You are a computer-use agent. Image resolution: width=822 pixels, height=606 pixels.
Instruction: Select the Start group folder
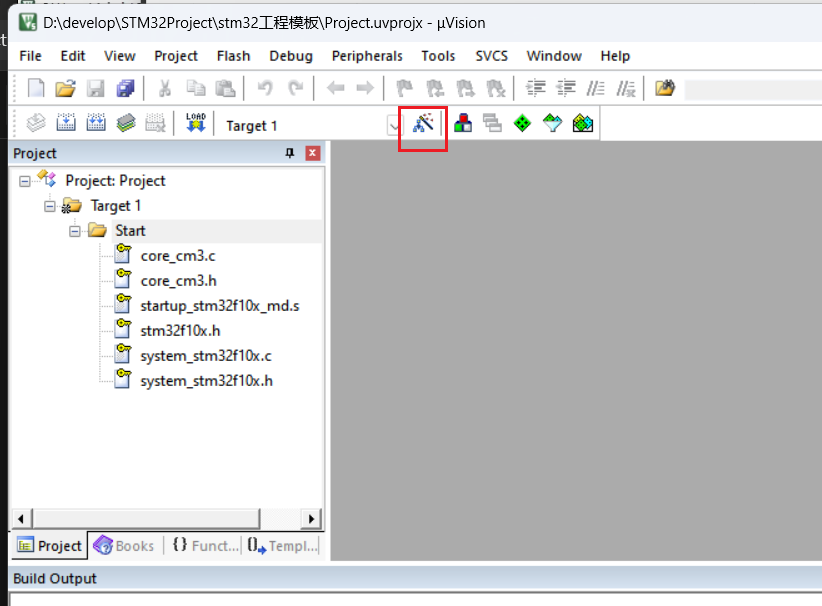point(130,231)
